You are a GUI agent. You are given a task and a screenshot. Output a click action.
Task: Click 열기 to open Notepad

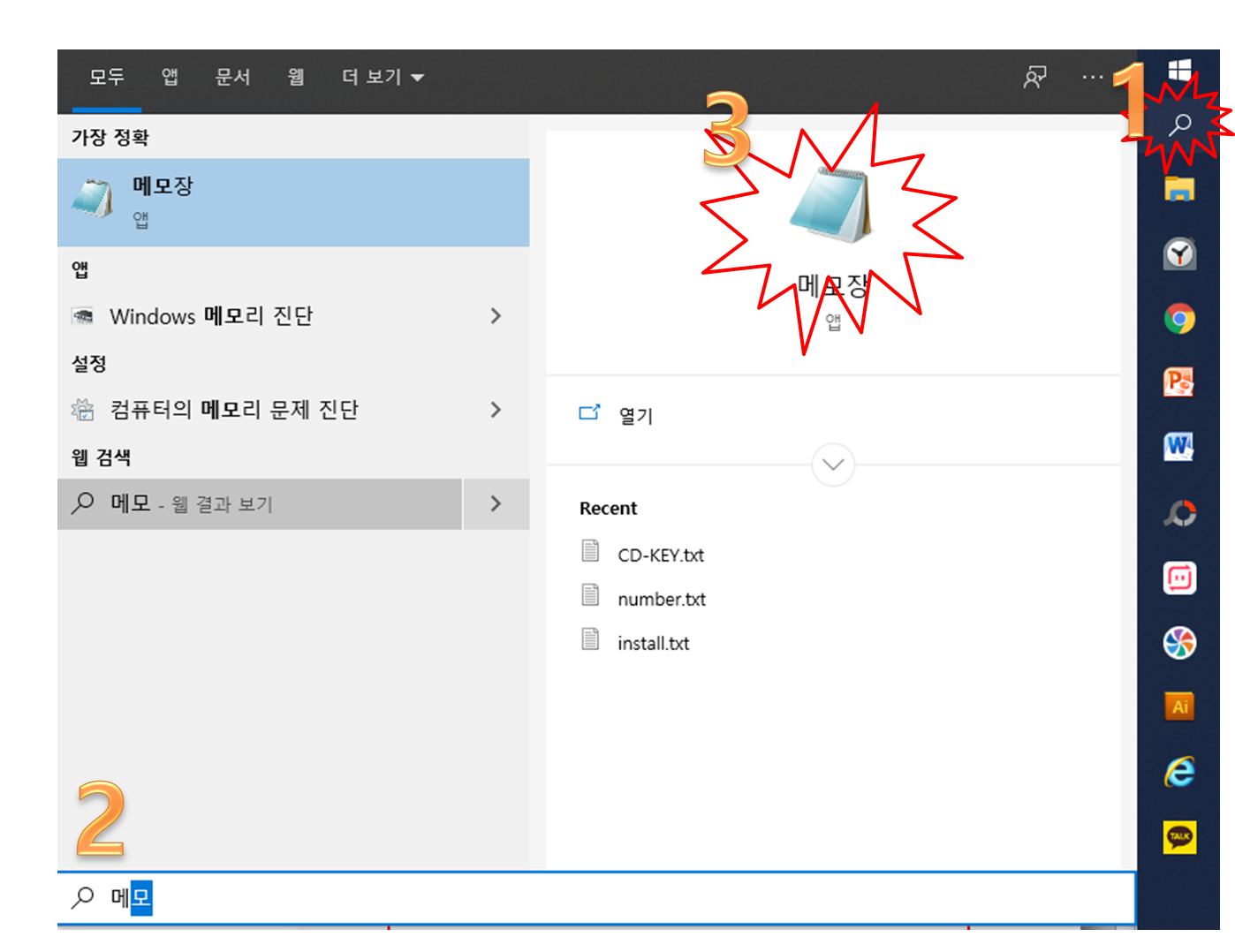617,415
